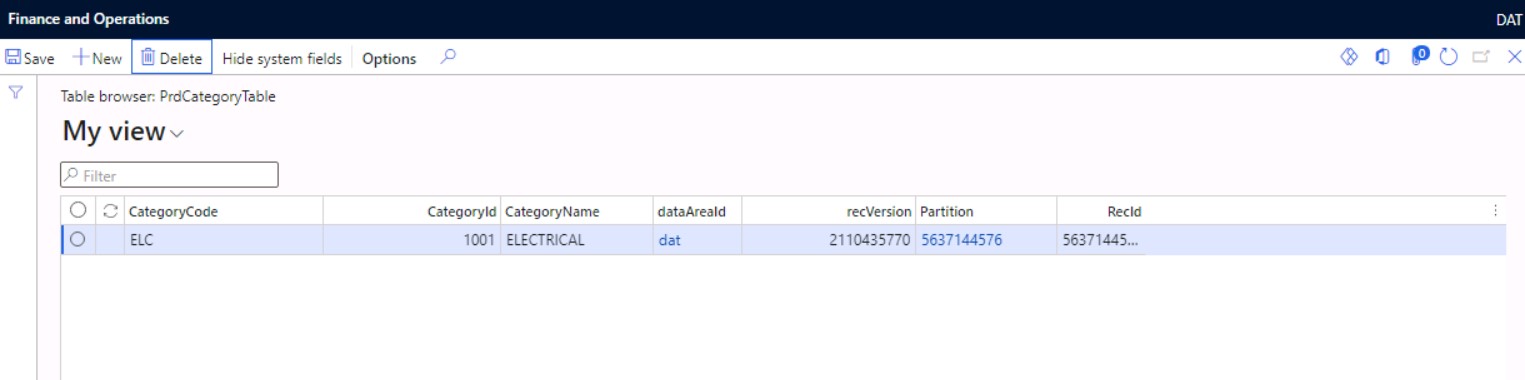Open the messages notification icon
This screenshot has height=380, width=1525.
pos(1420,57)
